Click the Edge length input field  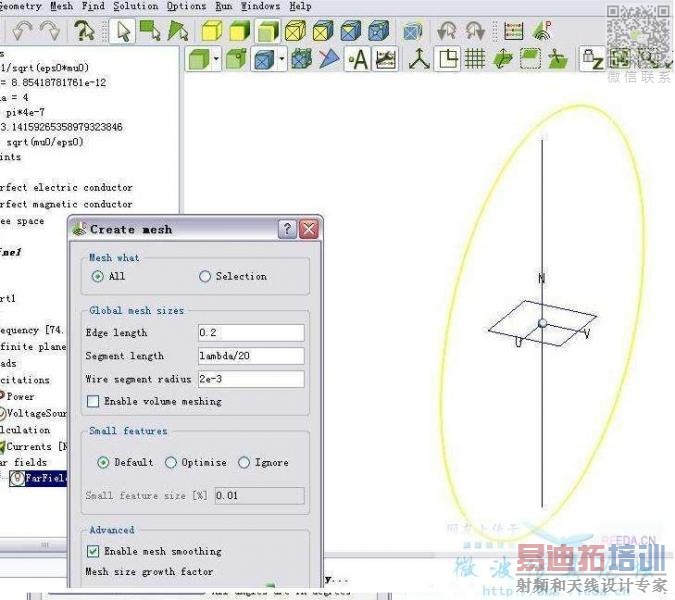point(251,333)
